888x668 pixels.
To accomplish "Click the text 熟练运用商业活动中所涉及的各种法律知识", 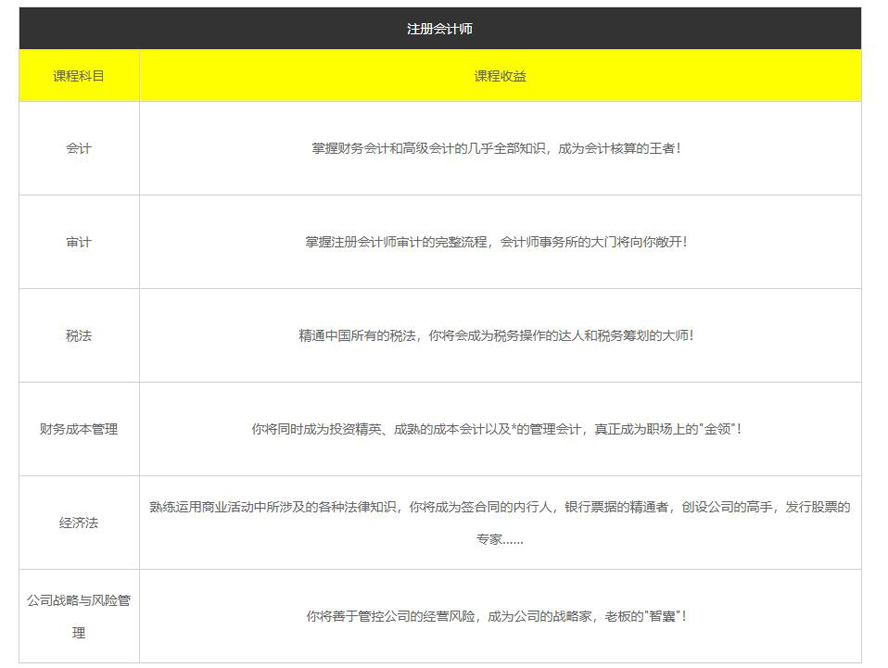I will (272, 507).
